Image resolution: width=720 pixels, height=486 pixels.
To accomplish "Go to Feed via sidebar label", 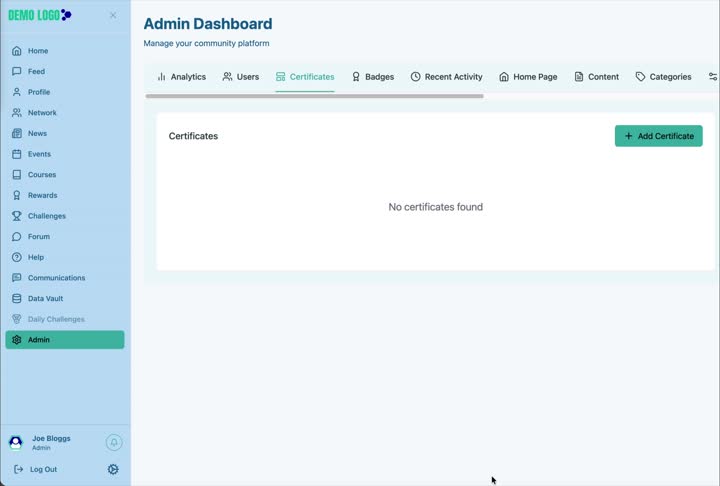I will point(36,72).
